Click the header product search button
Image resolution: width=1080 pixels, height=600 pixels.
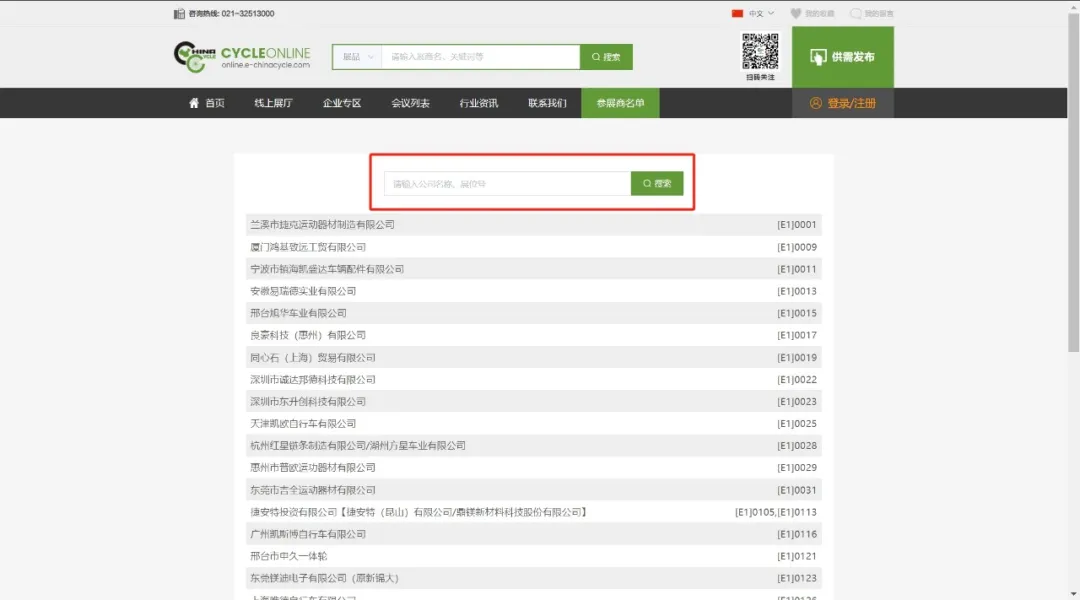pos(606,57)
